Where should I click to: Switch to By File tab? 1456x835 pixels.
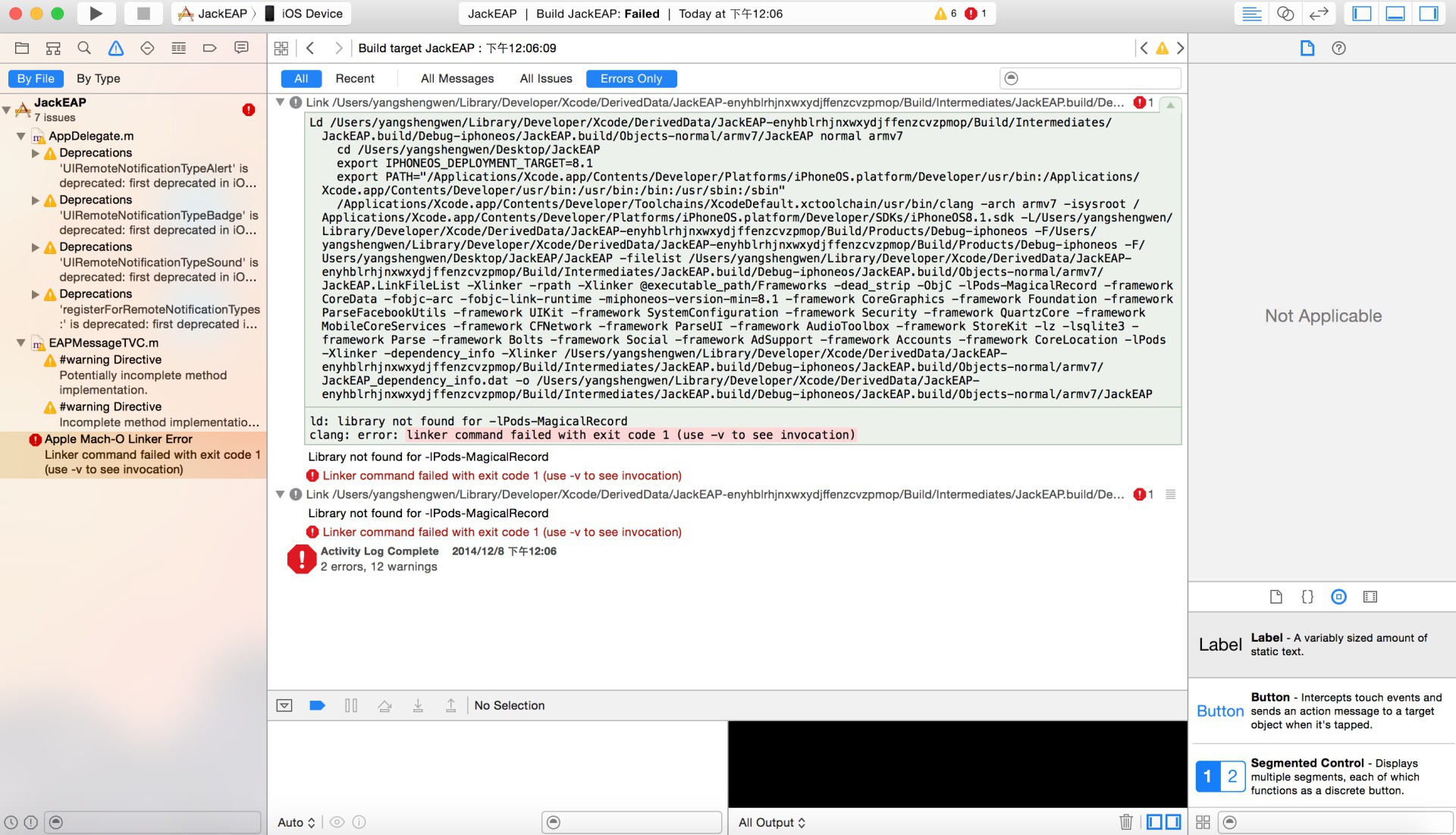click(x=36, y=78)
